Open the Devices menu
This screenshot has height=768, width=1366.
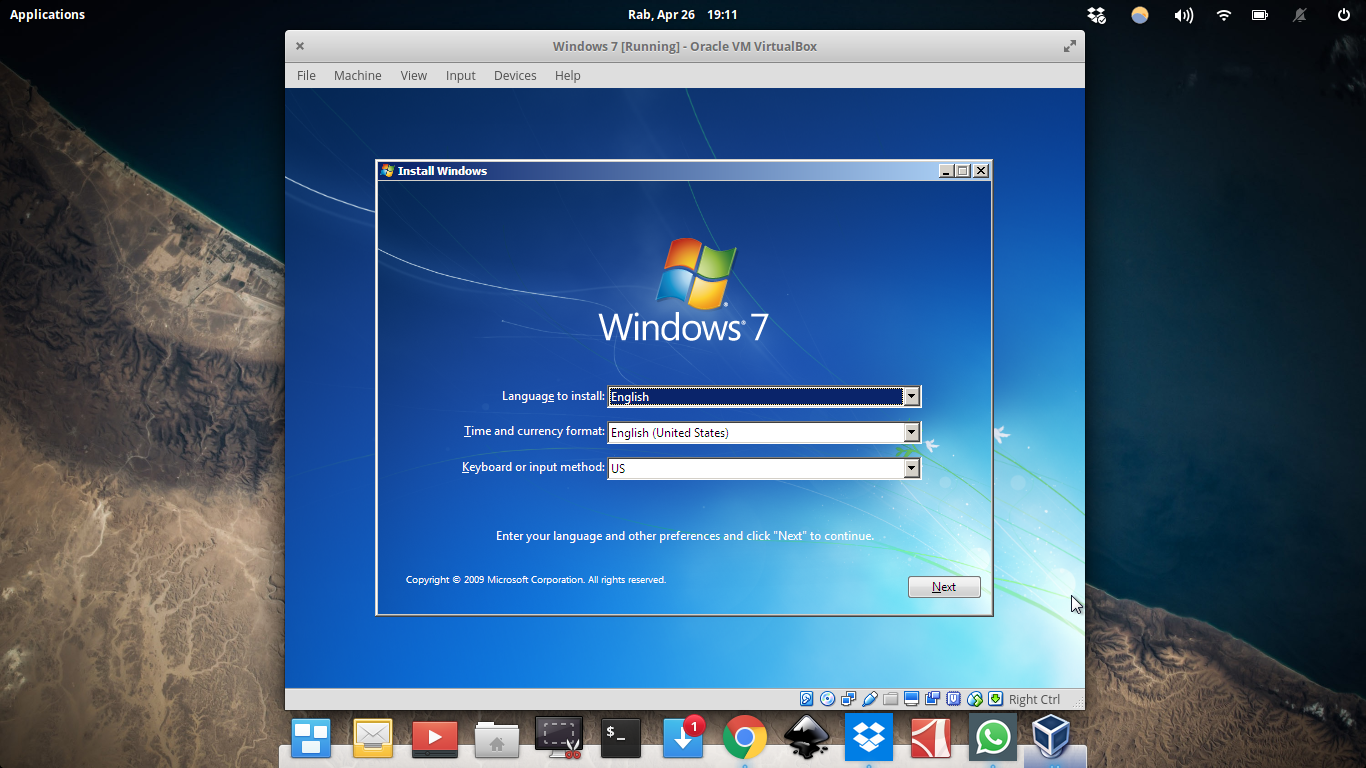(515, 75)
